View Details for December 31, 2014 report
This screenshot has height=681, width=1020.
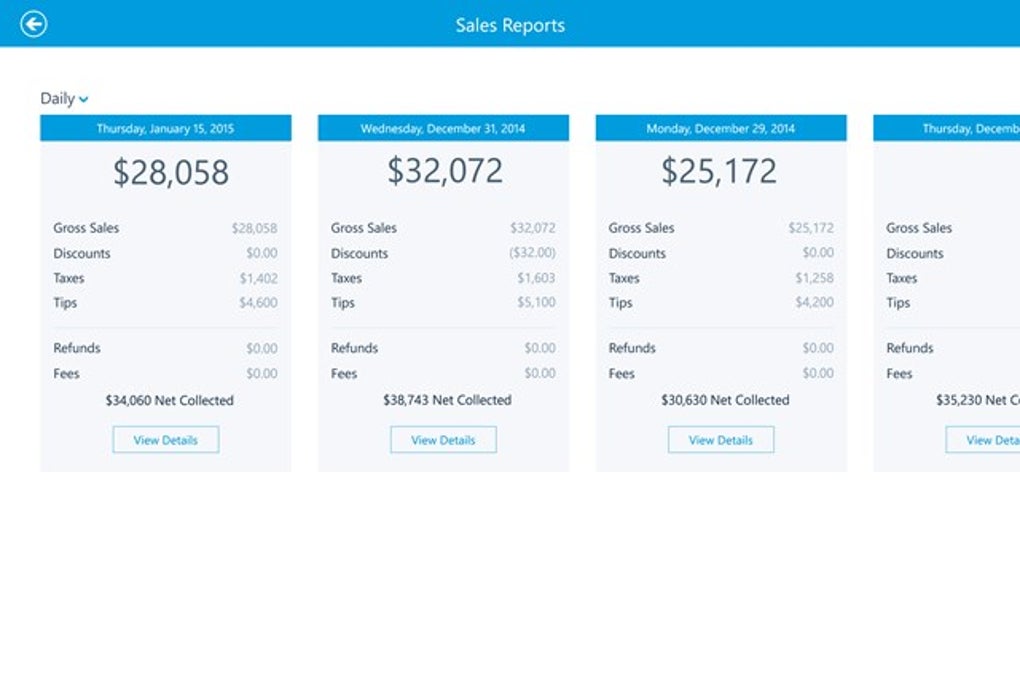click(443, 440)
